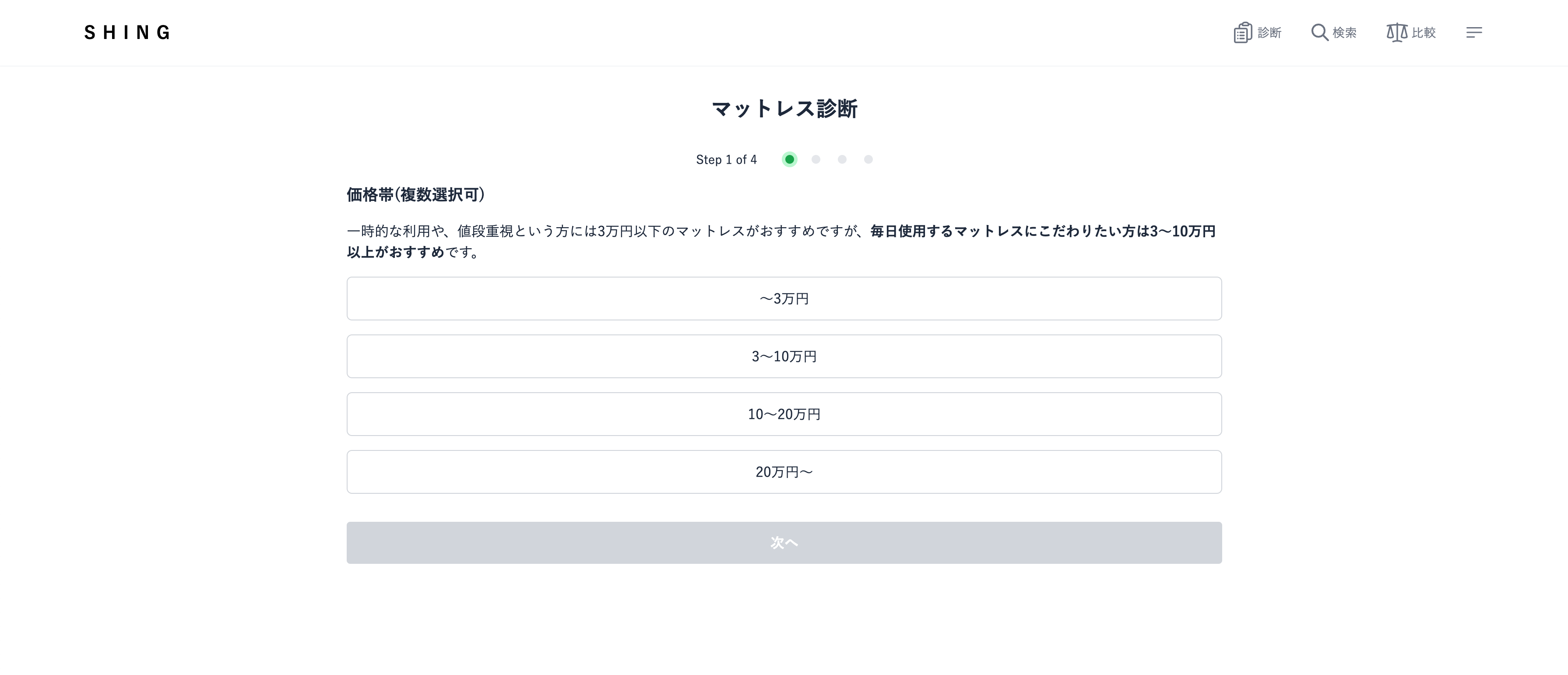Select the 〜3万円 price option

tap(784, 299)
